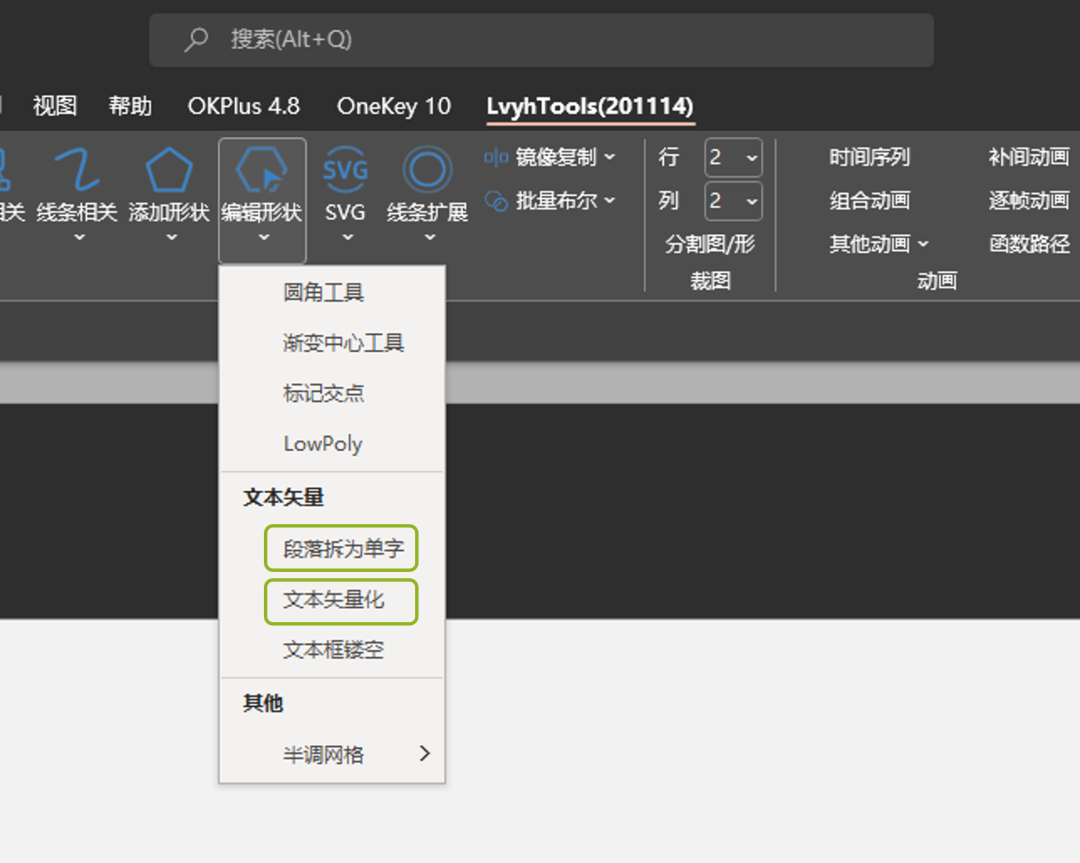Viewport: 1080px width, 863px height.
Task: Click the 分割图/形 button
Action: point(710,244)
